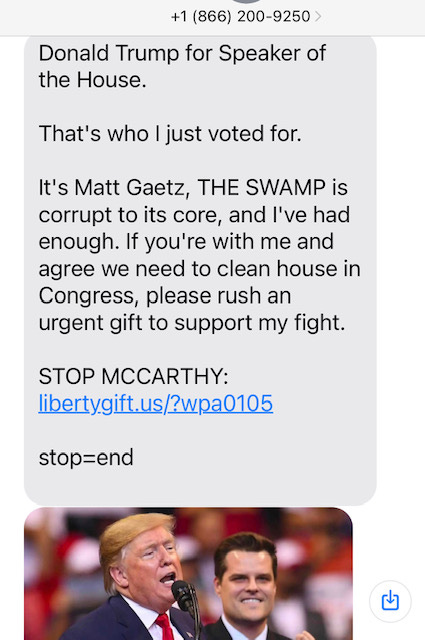
Task: Select the 'It's Matt Gaetz, THE SWAMP' paragraph
Action: (200, 255)
